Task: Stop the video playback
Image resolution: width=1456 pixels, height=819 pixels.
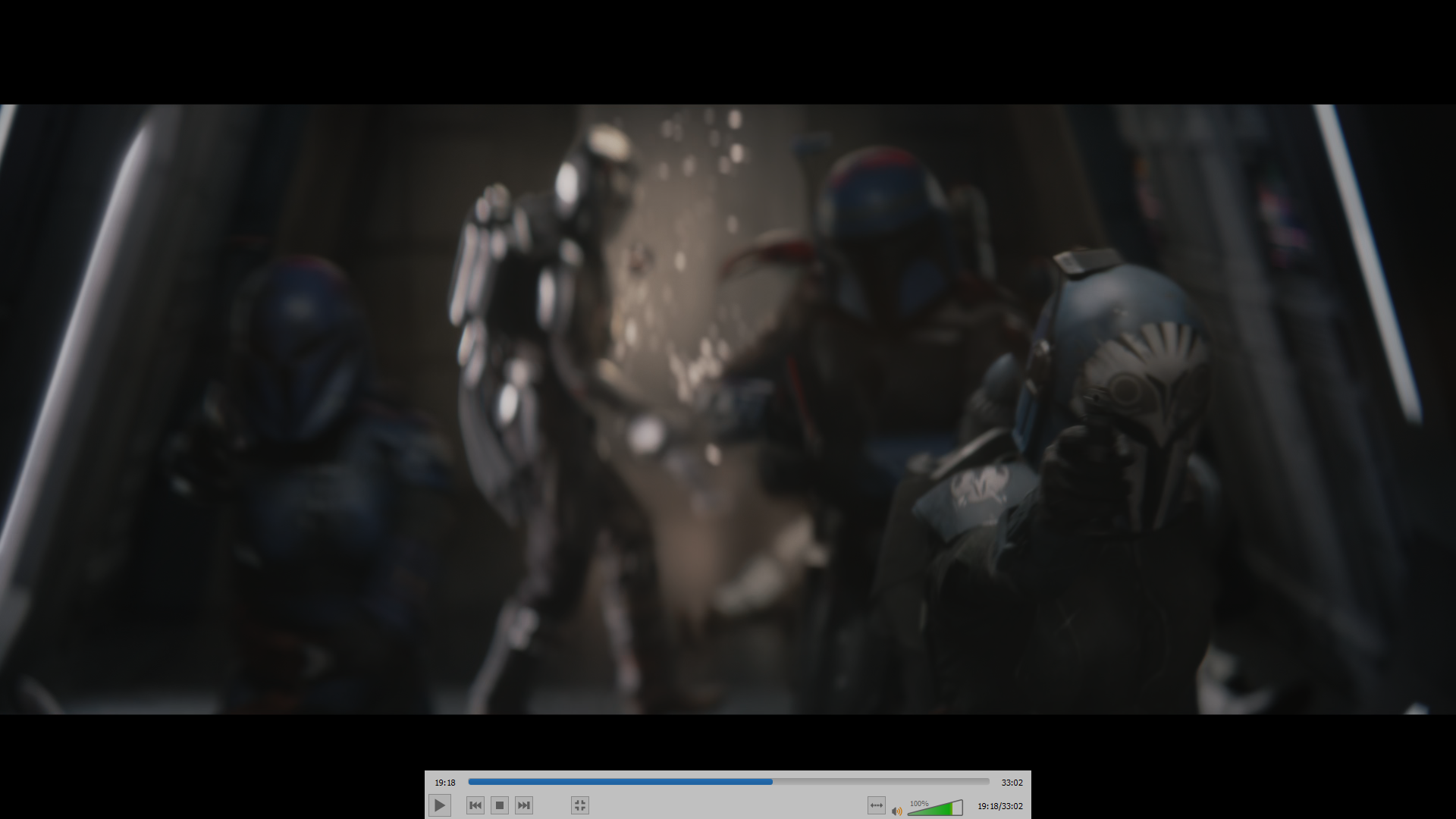Action: [500, 805]
